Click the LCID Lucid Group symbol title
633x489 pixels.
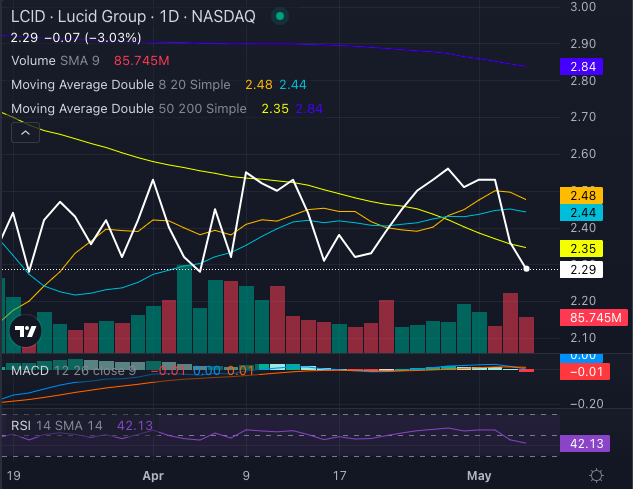(x=133, y=17)
